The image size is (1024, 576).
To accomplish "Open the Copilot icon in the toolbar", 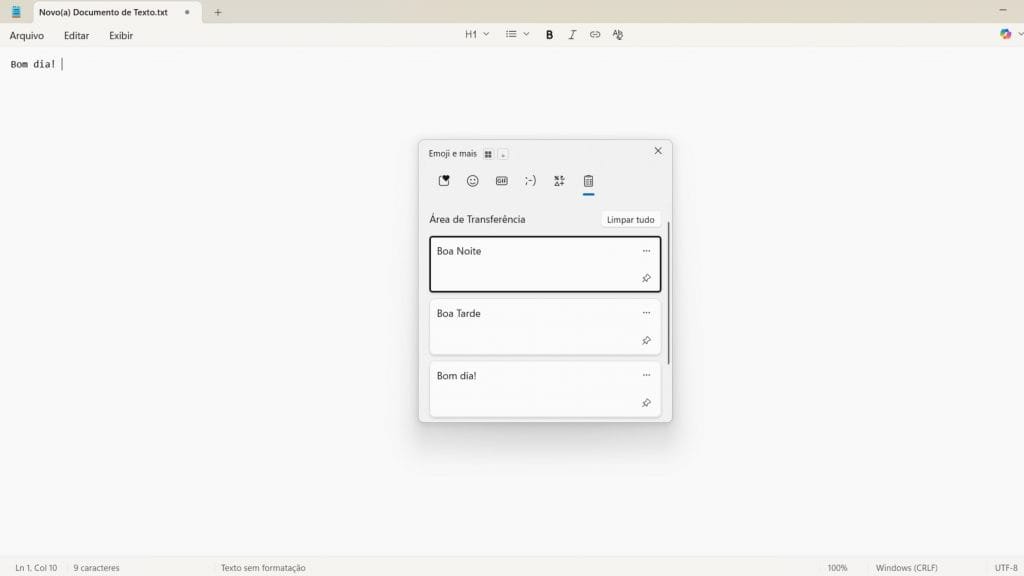I will click(1005, 34).
